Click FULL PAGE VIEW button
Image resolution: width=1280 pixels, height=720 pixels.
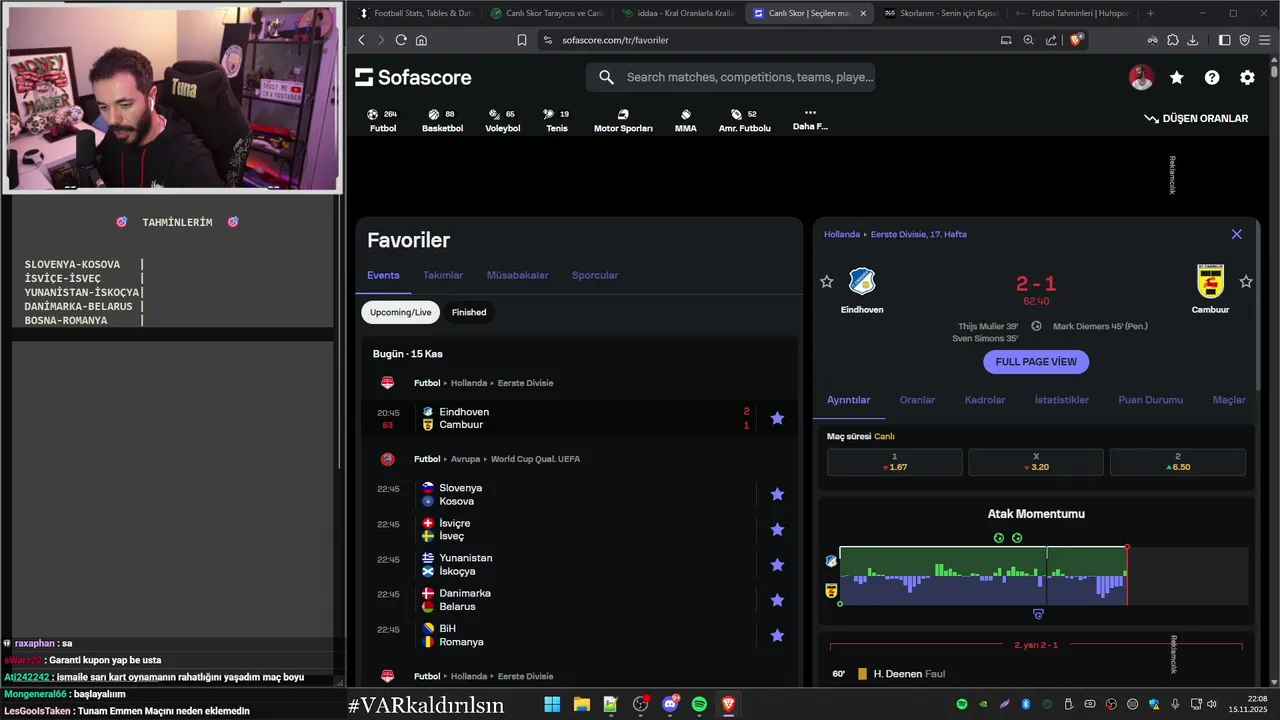click(x=1036, y=362)
